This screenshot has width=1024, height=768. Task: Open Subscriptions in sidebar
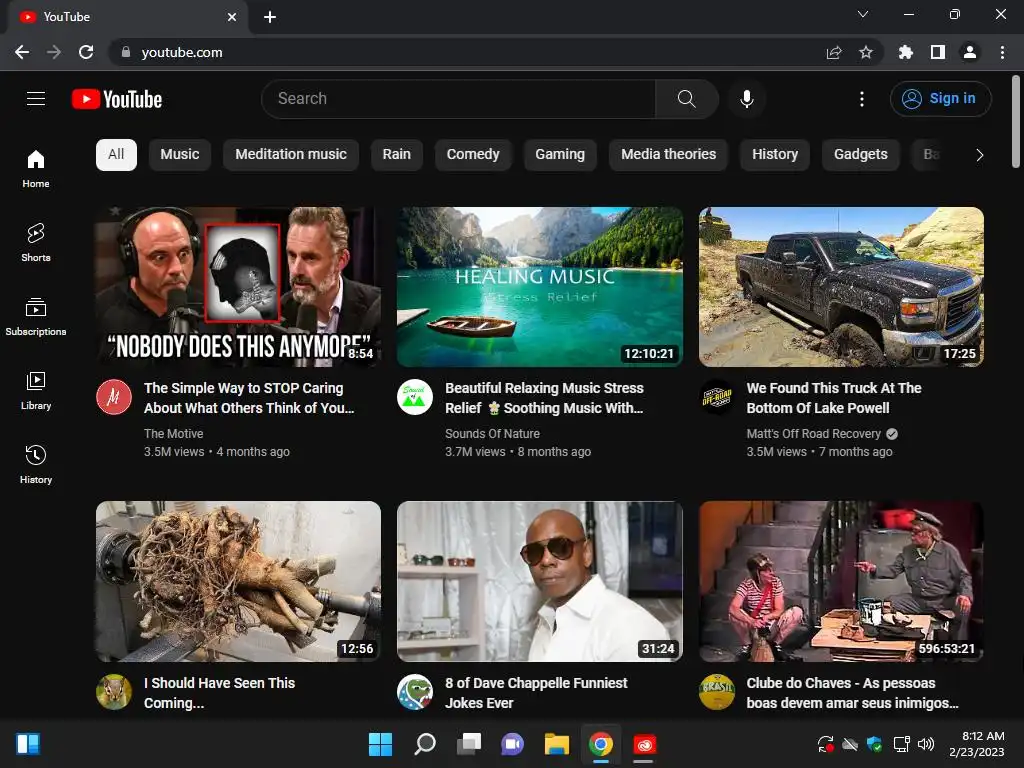pos(36,317)
